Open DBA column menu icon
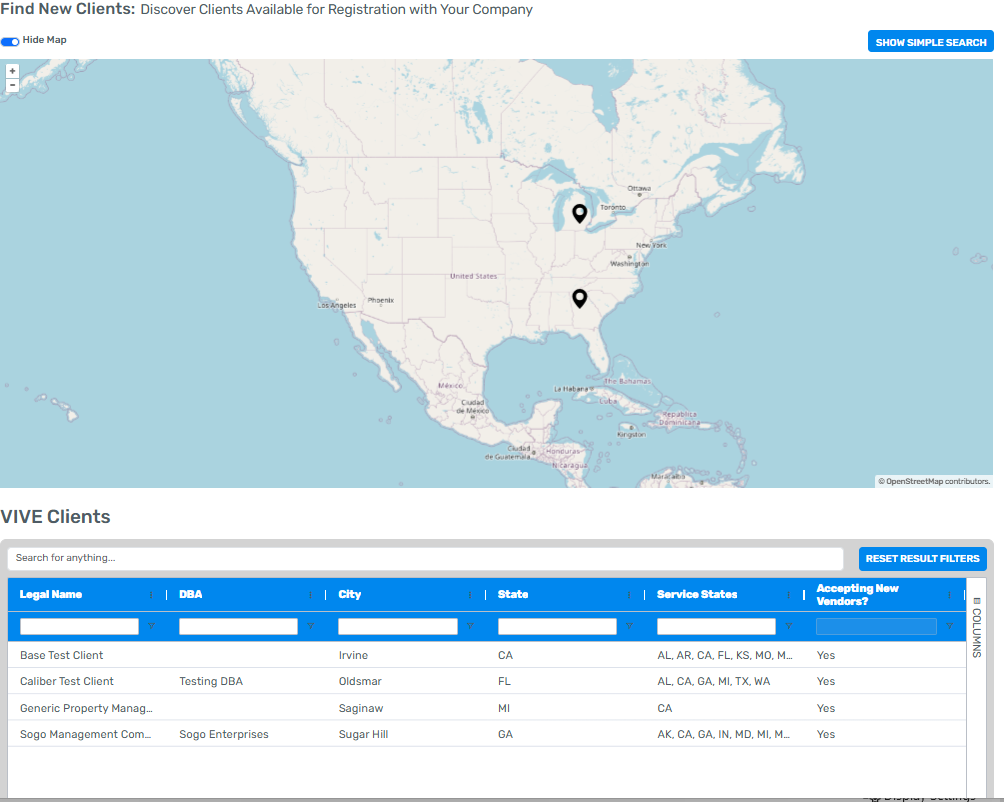The height and width of the screenshot is (802, 1004). click(311, 595)
